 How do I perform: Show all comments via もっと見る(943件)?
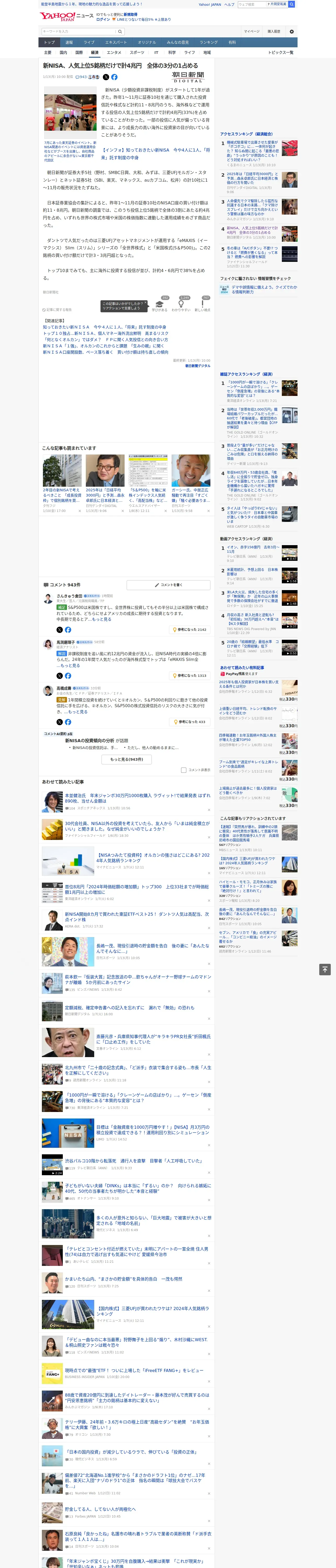click(127, 760)
